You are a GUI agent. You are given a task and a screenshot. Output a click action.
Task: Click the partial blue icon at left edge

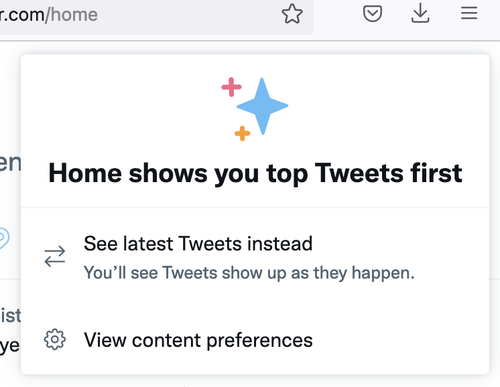pos(4,238)
